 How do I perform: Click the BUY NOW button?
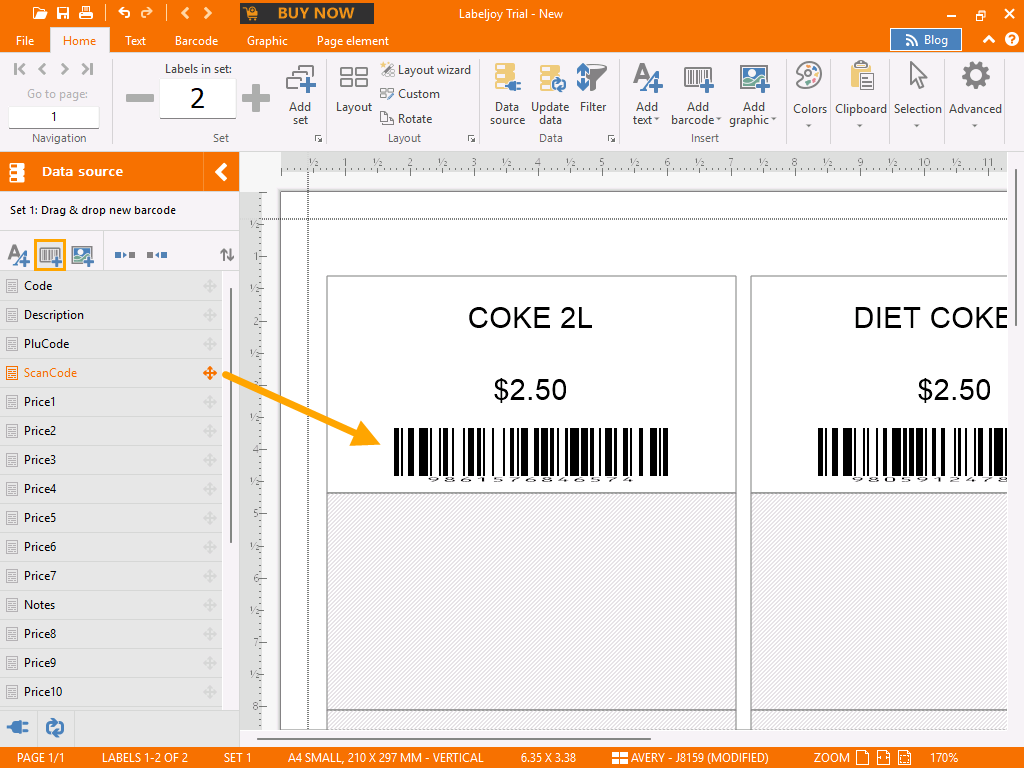tap(307, 13)
